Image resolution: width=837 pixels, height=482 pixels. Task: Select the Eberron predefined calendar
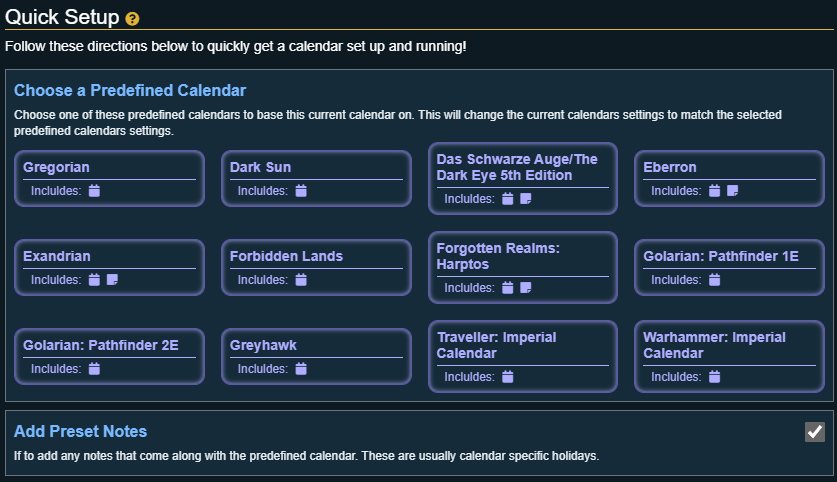tap(670, 167)
